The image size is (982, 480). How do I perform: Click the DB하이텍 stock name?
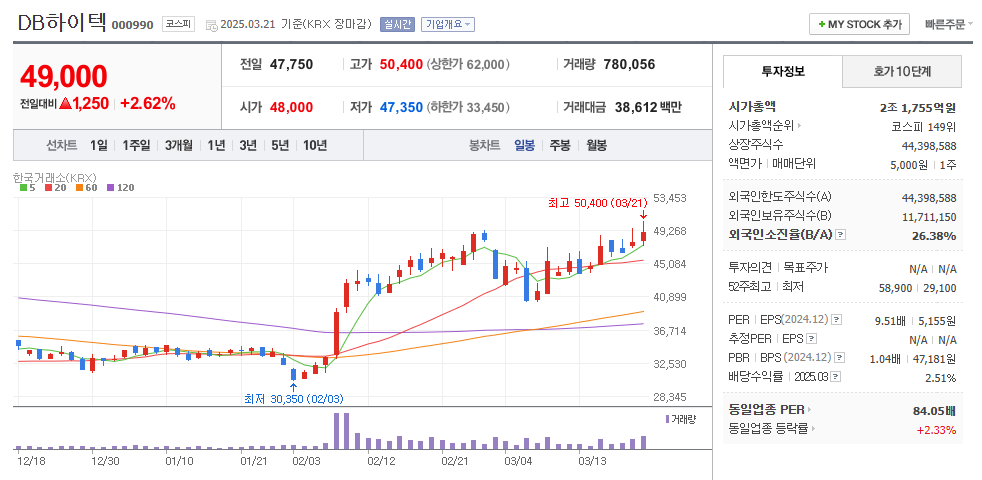(62, 23)
